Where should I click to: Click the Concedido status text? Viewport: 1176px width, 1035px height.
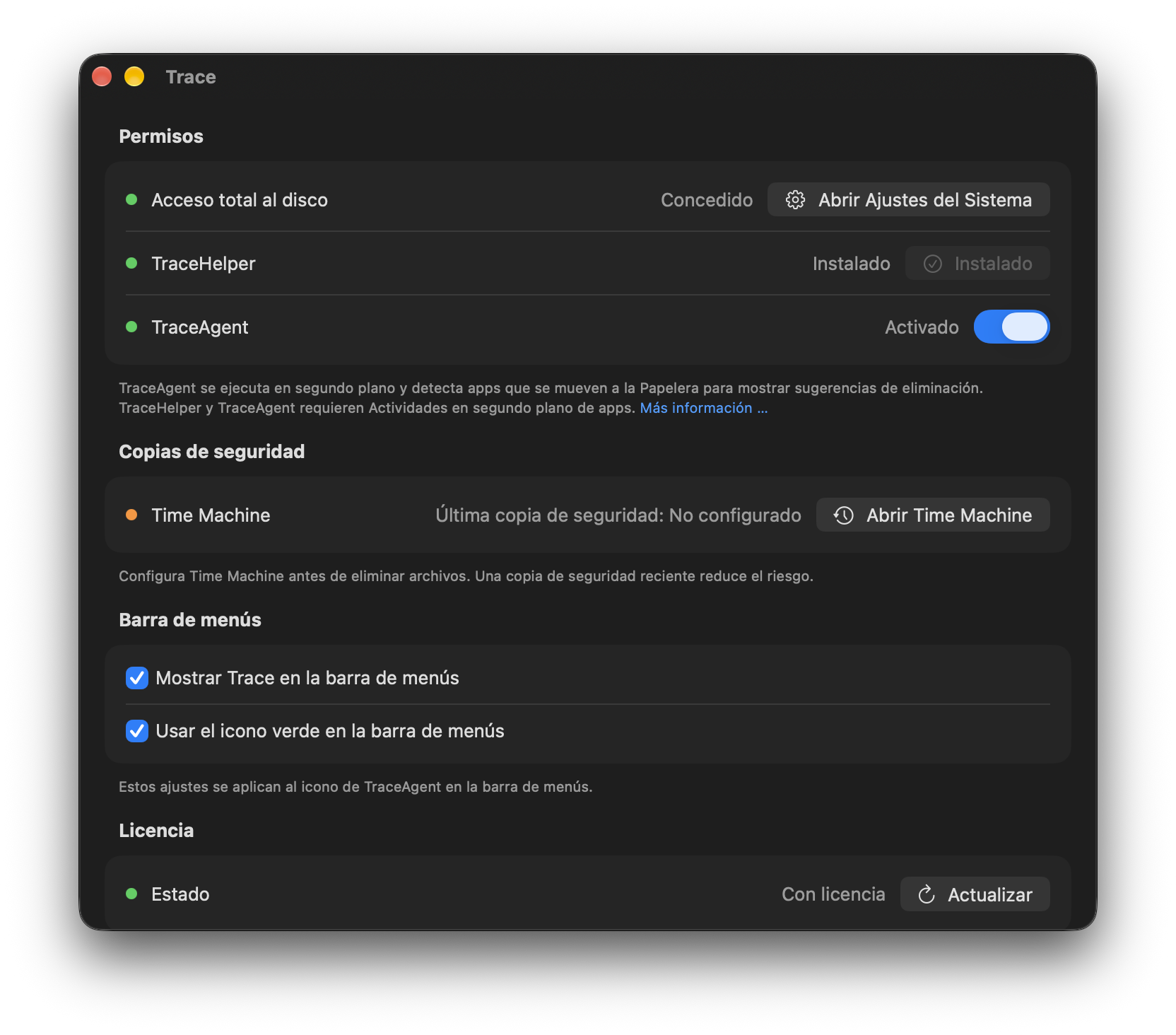point(707,200)
